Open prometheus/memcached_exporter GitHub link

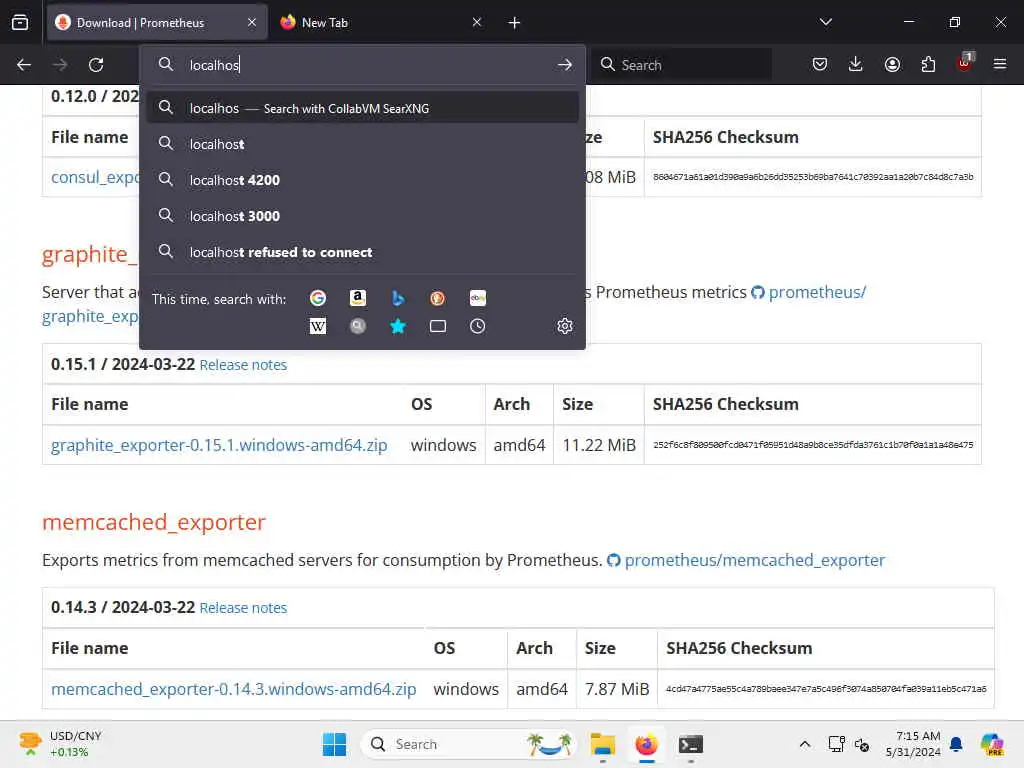(754, 560)
